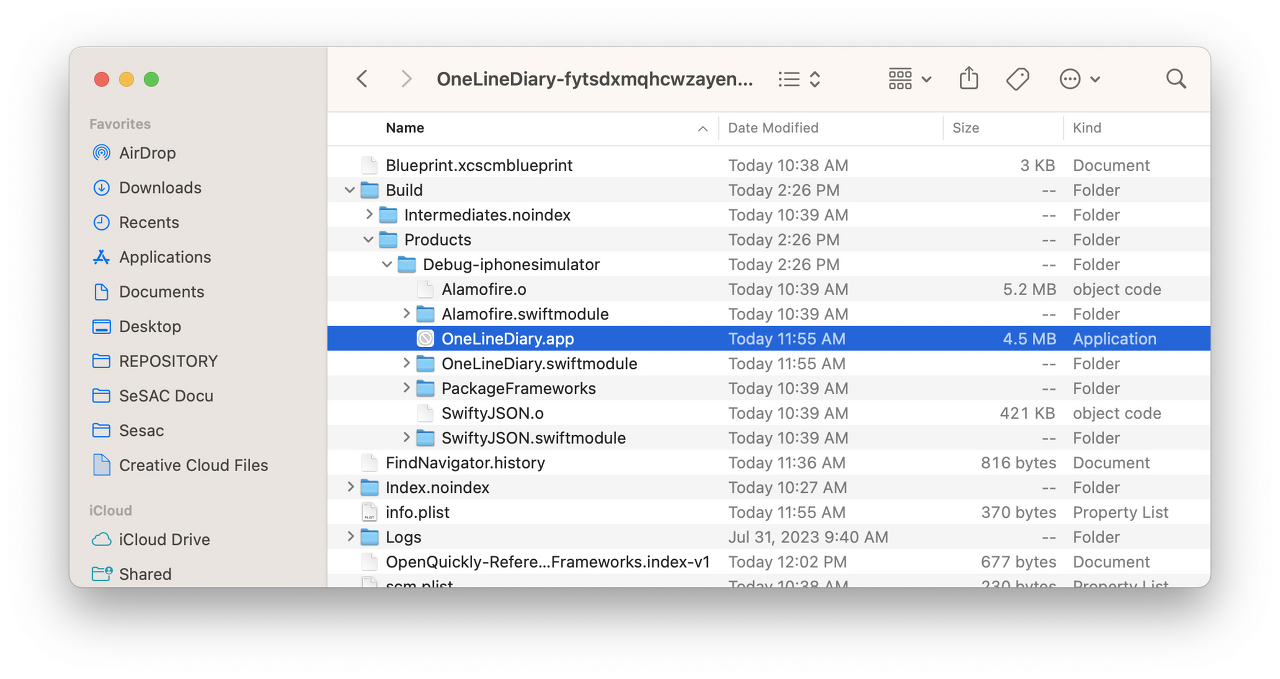Select the Debug-iphonesimulator folder icon
This screenshot has height=679, width=1280.
[x=407, y=265]
